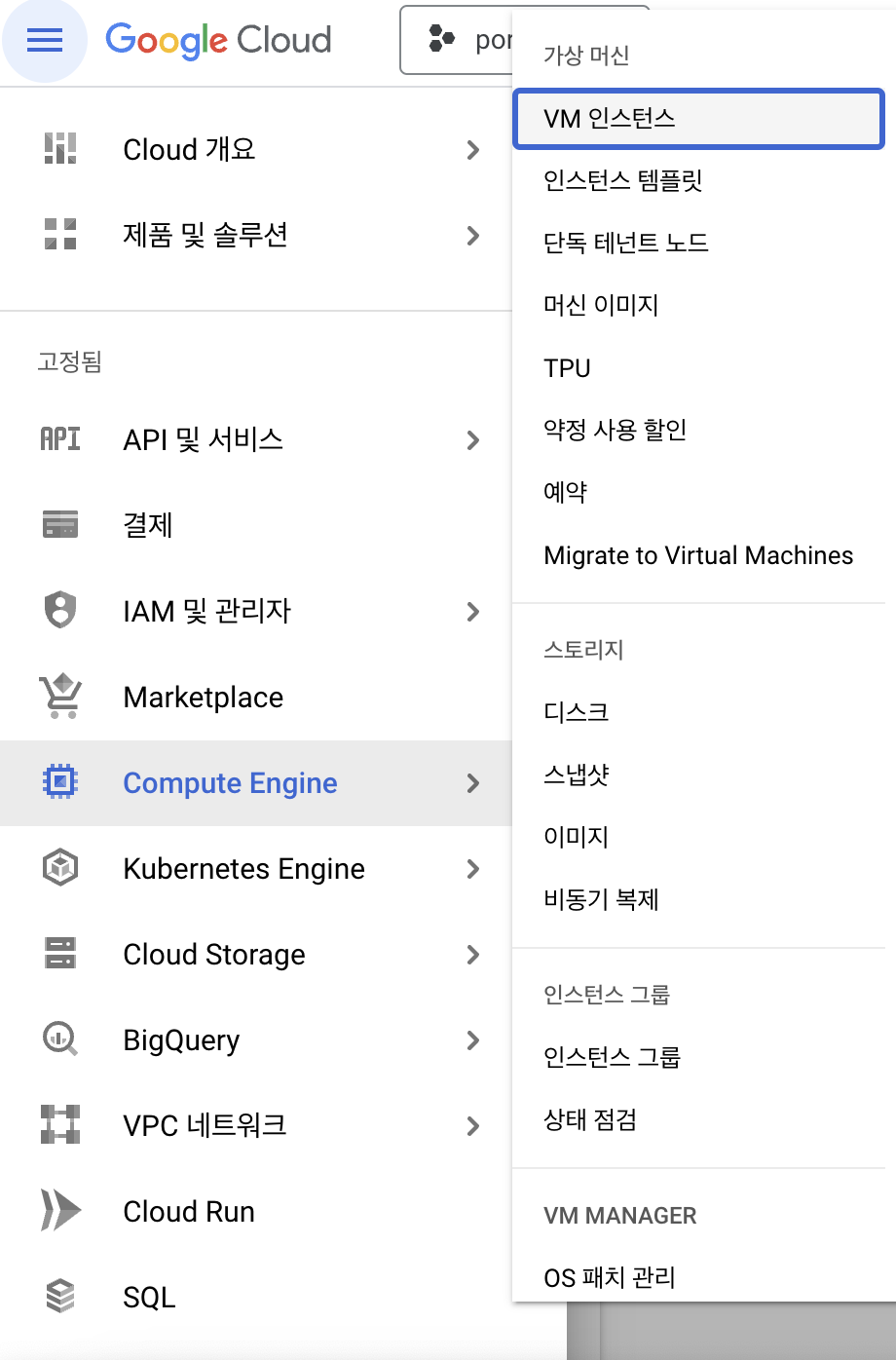Click the Marketplace shopping cart icon
896x1360 pixels.
coord(60,697)
